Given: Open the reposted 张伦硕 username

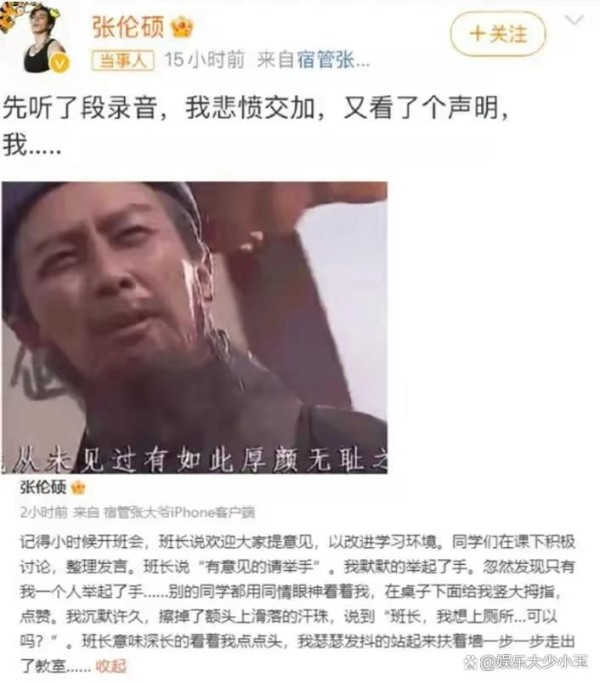Looking at the screenshot, I should pos(43,487).
